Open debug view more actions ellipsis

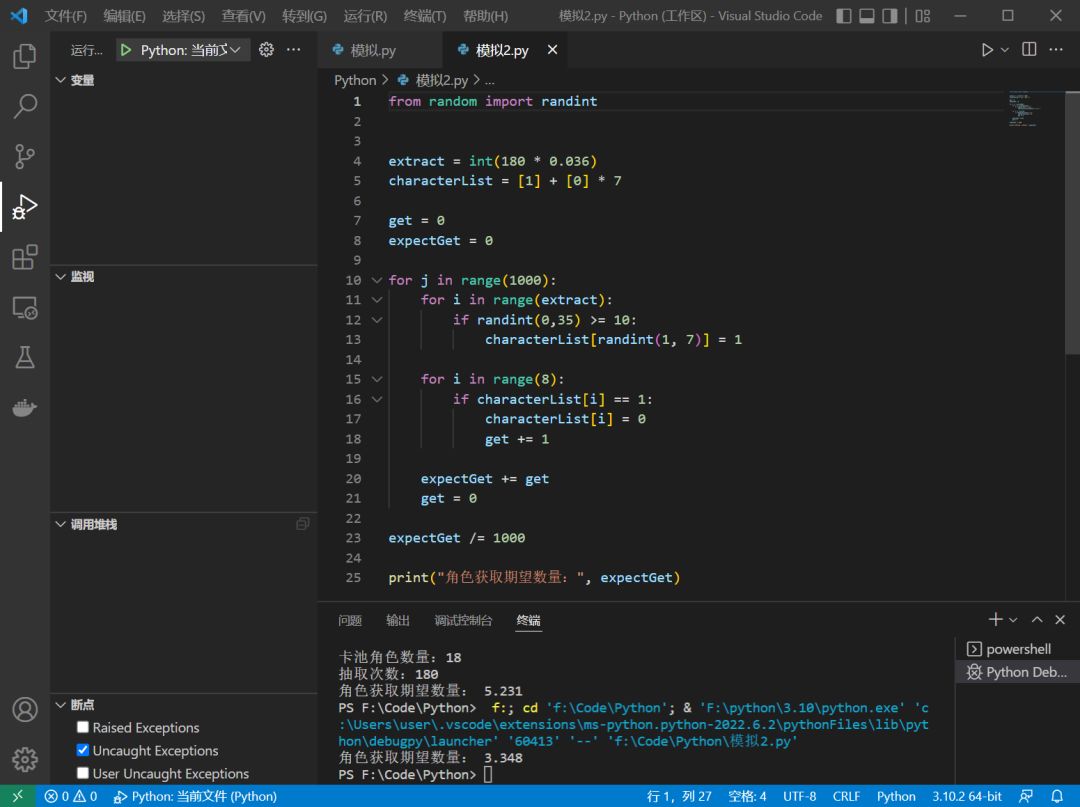click(x=293, y=50)
